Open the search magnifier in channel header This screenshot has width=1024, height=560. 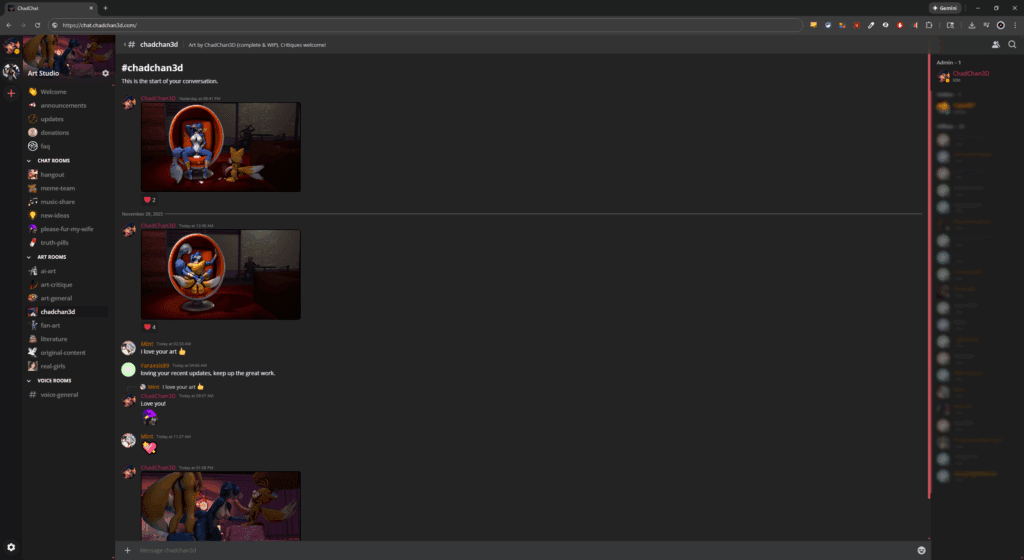(1012, 45)
